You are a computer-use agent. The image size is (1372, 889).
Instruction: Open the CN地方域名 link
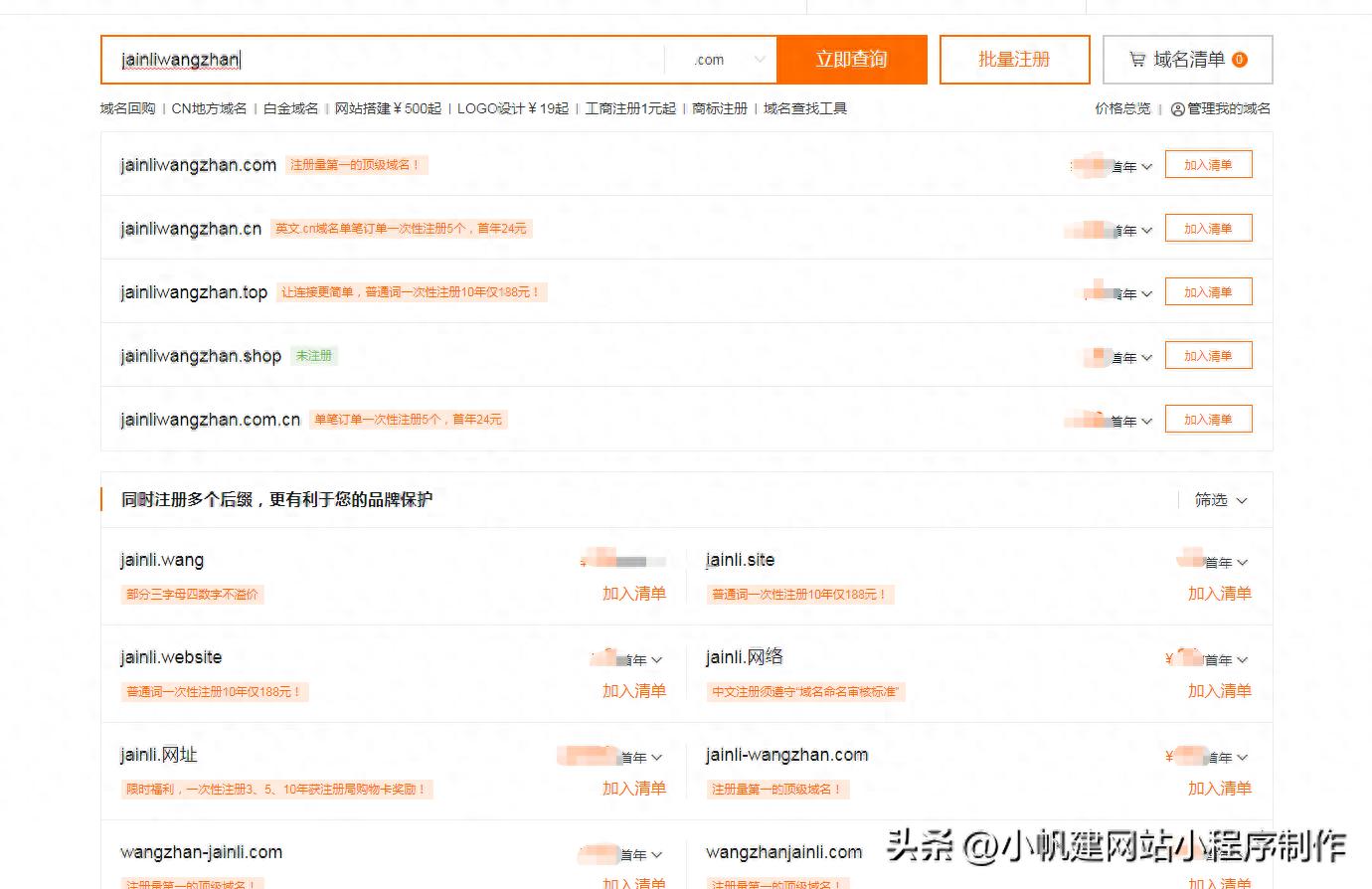(x=209, y=108)
